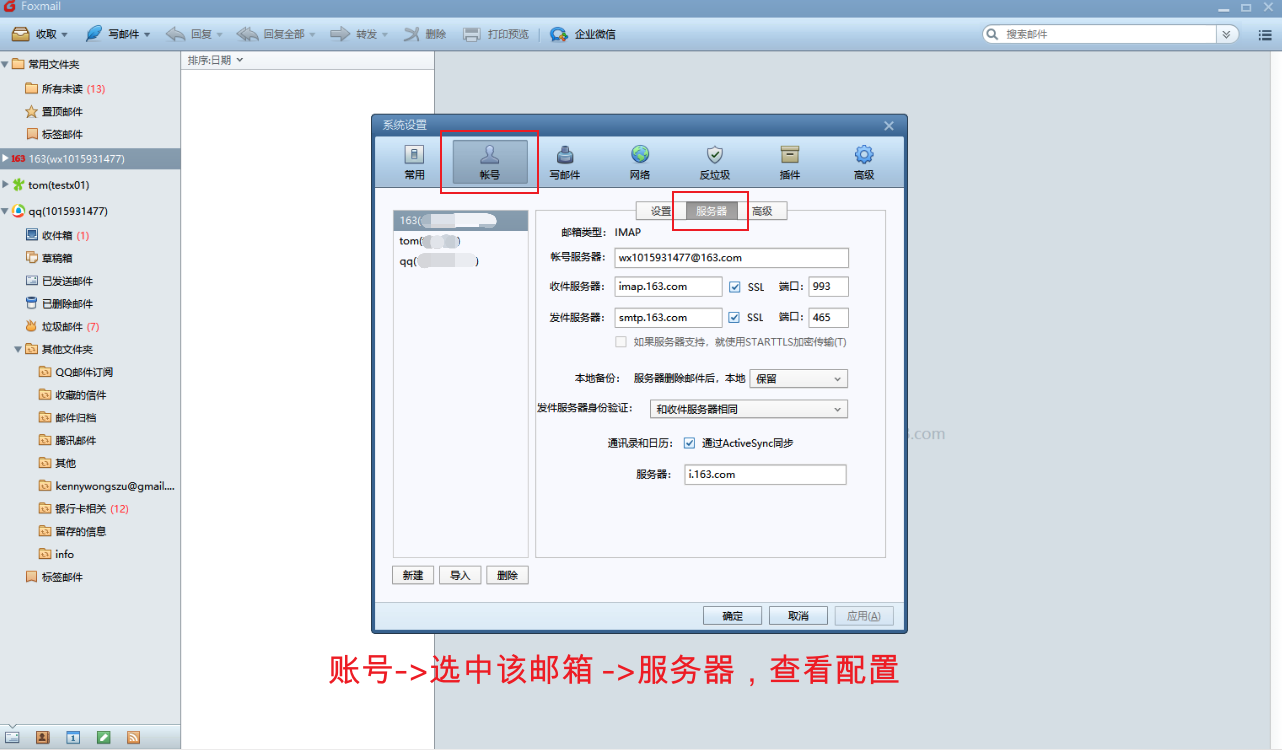Click 删除 button under account list
This screenshot has height=750, width=1282.
pyautogui.click(x=507, y=575)
